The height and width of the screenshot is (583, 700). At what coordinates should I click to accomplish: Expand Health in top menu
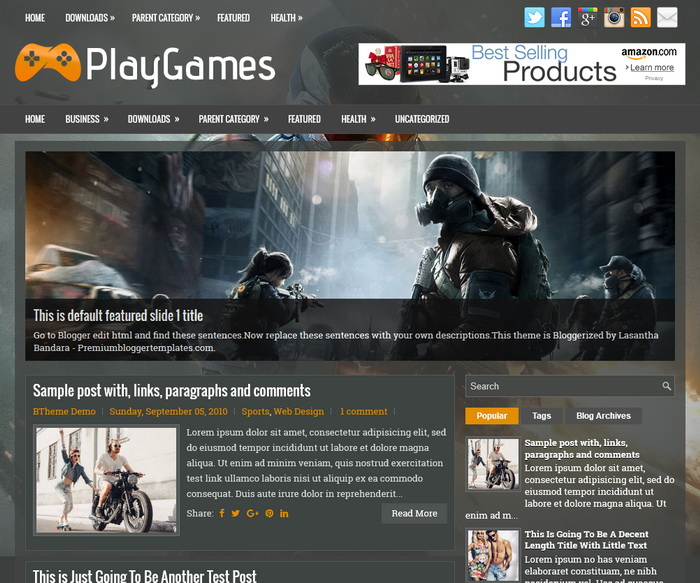286,18
